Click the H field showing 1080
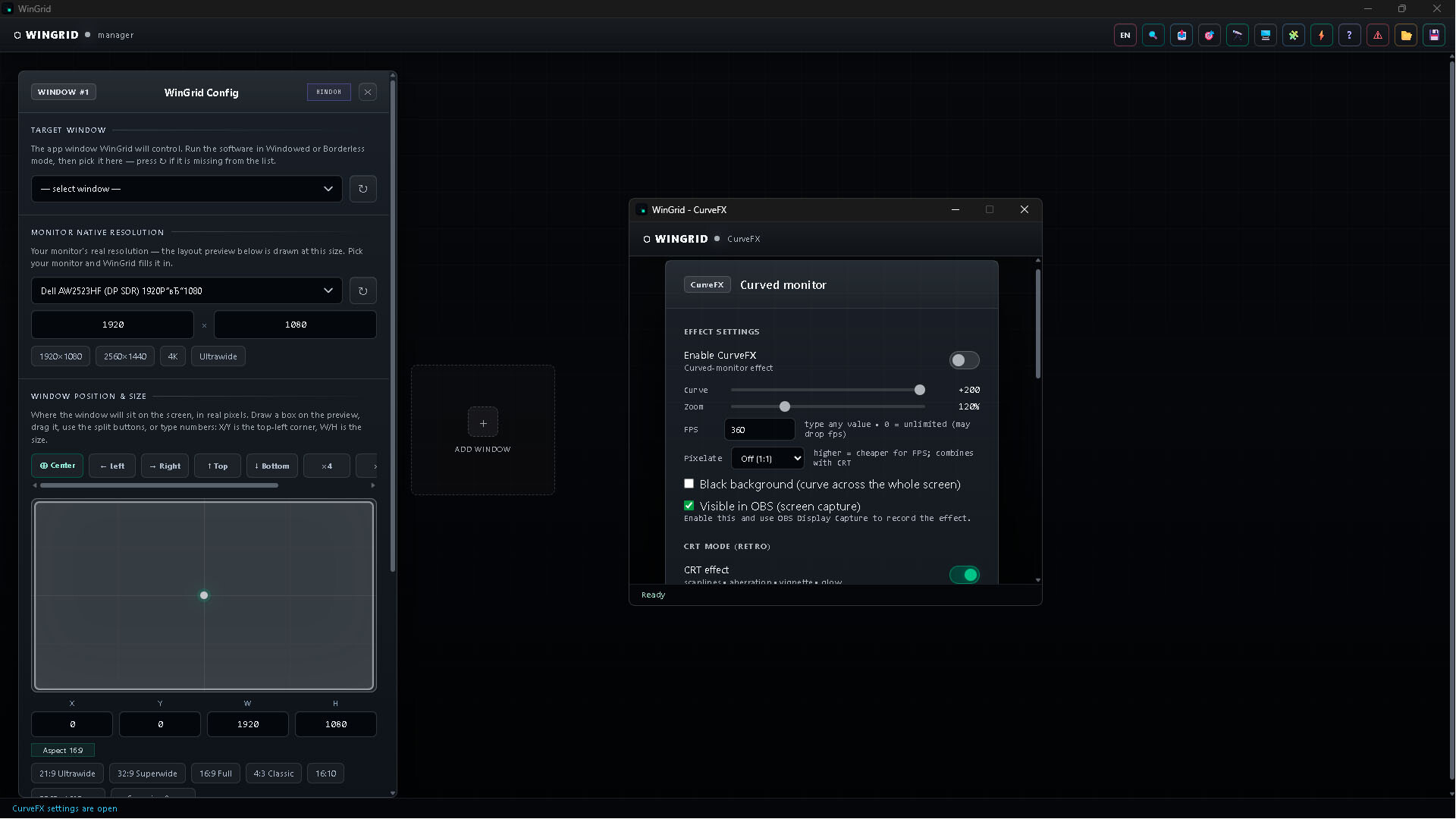The width and height of the screenshot is (1456, 819). pos(336,724)
